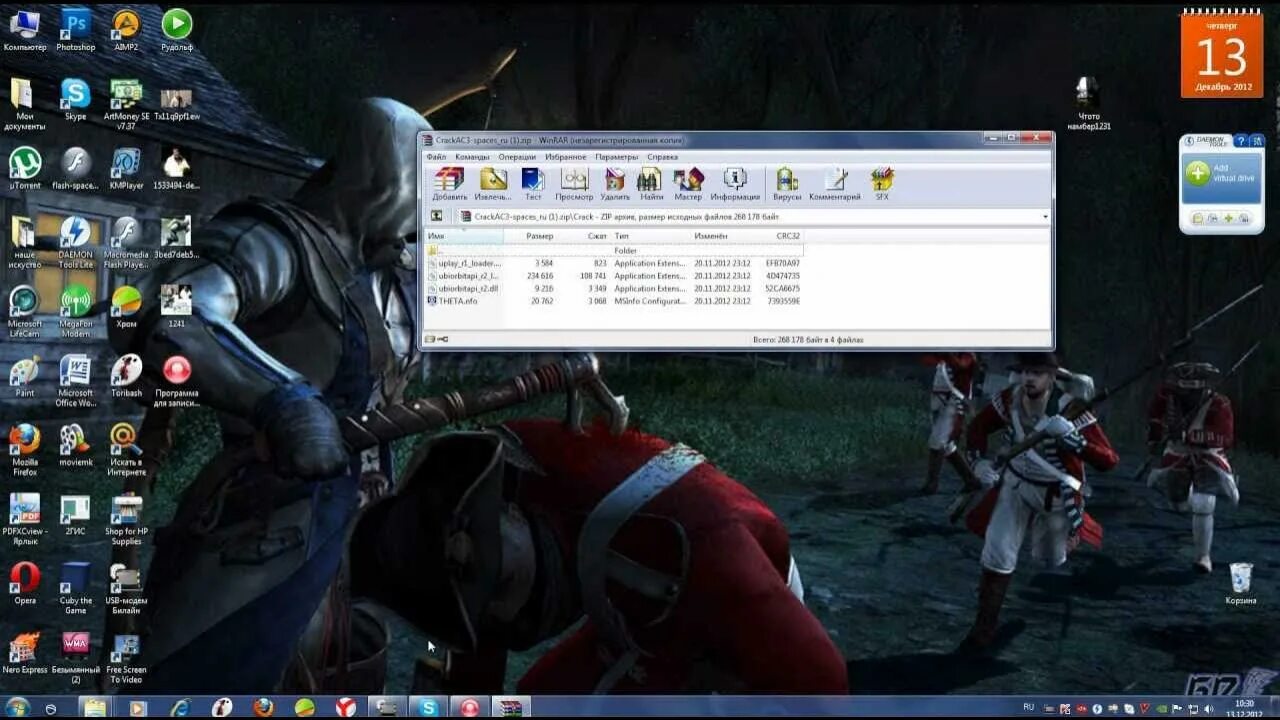Viewport: 1280px width, 720px height.
Task: Click the Skype desktop icon
Action: click(x=76, y=99)
